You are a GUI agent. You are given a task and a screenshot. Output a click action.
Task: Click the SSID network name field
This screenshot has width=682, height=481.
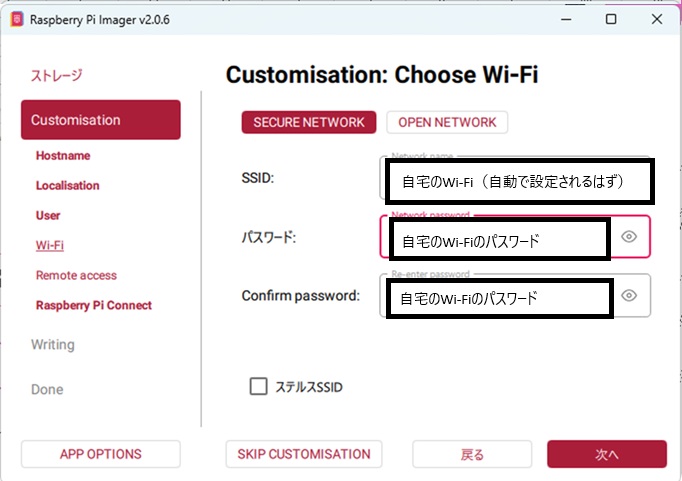coord(516,180)
